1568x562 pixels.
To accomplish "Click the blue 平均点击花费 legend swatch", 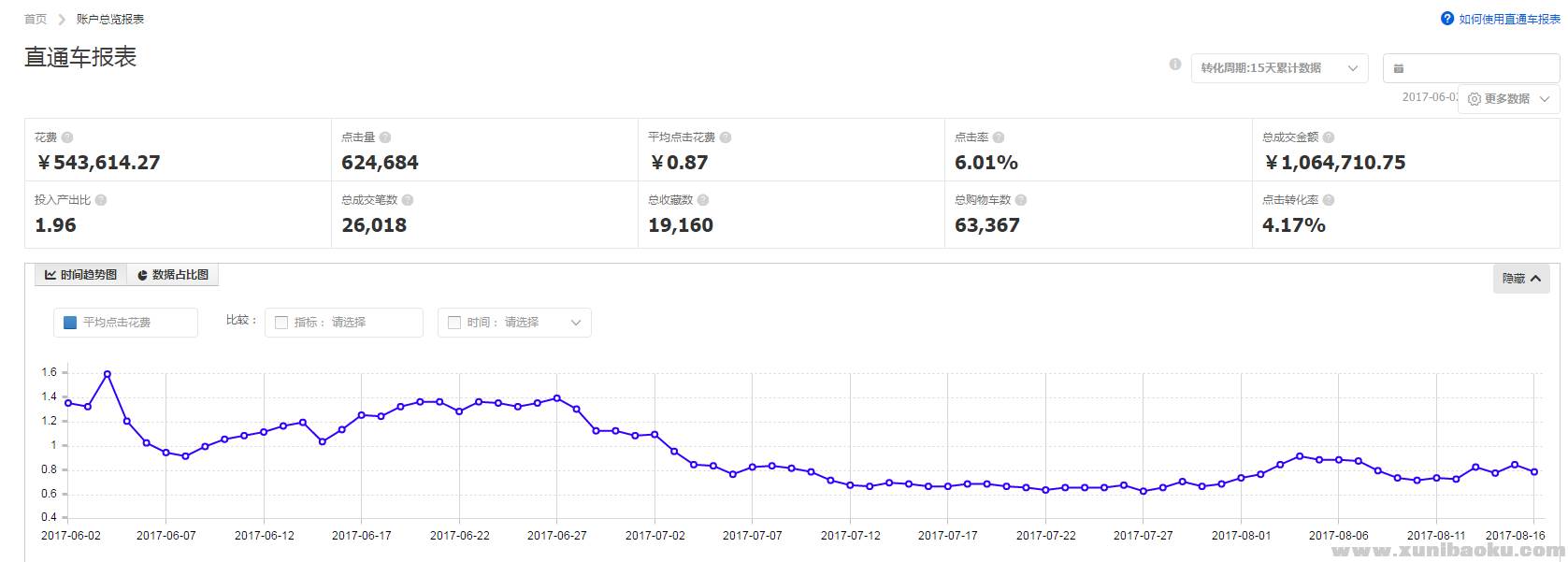I will [x=70, y=323].
